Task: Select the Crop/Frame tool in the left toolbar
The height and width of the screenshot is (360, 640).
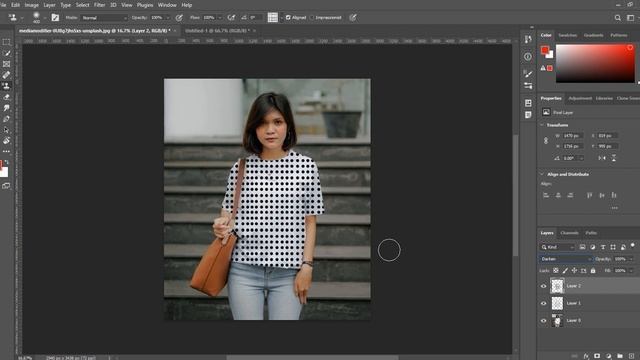Action: pos(6,64)
